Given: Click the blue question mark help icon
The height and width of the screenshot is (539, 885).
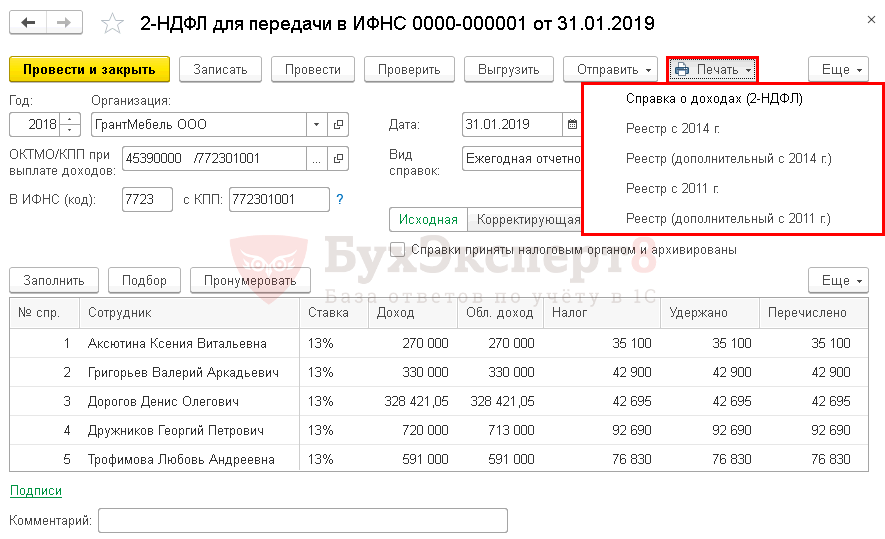Looking at the screenshot, I should (x=340, y=199).
